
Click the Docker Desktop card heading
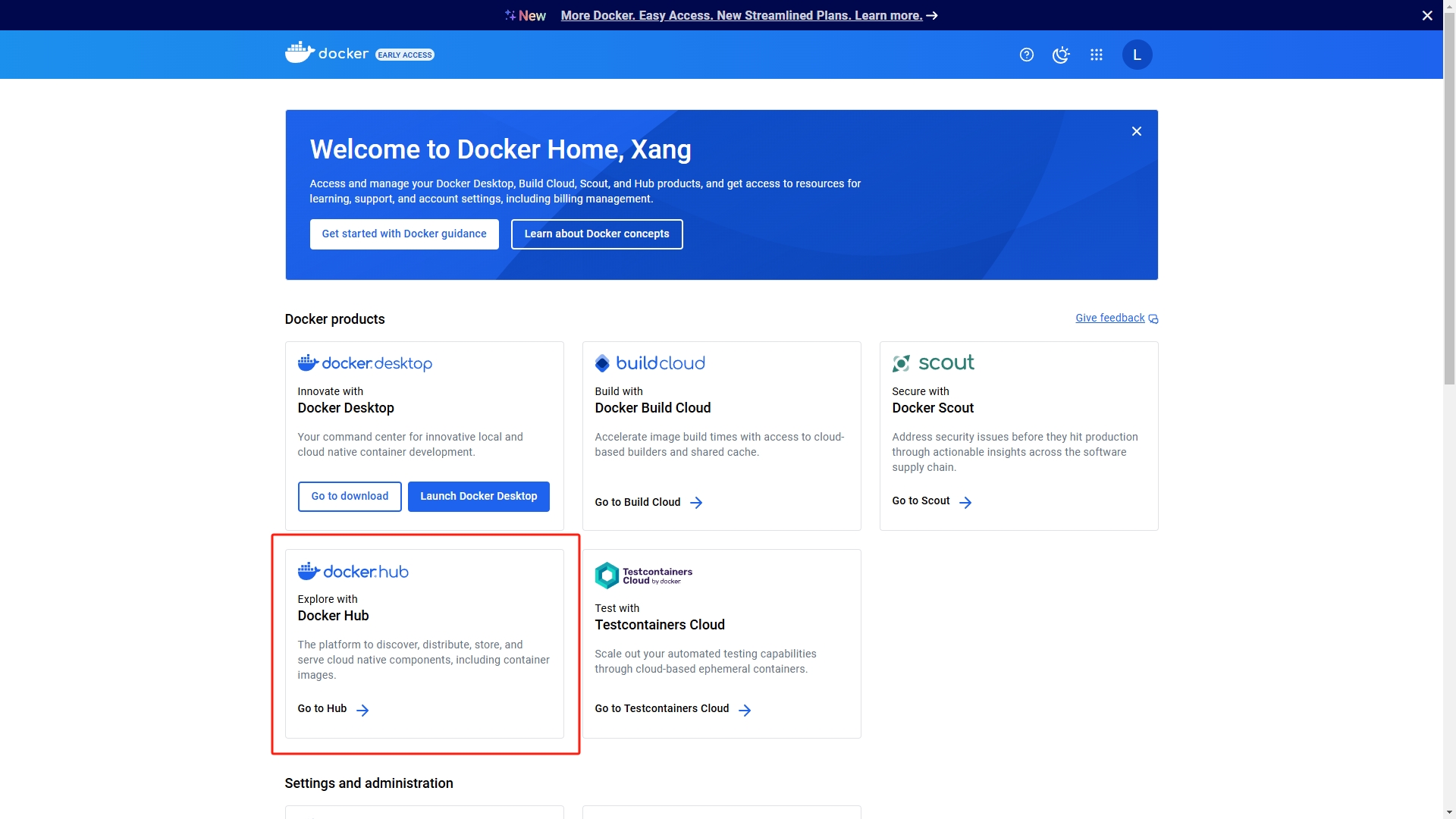[346, 408]
